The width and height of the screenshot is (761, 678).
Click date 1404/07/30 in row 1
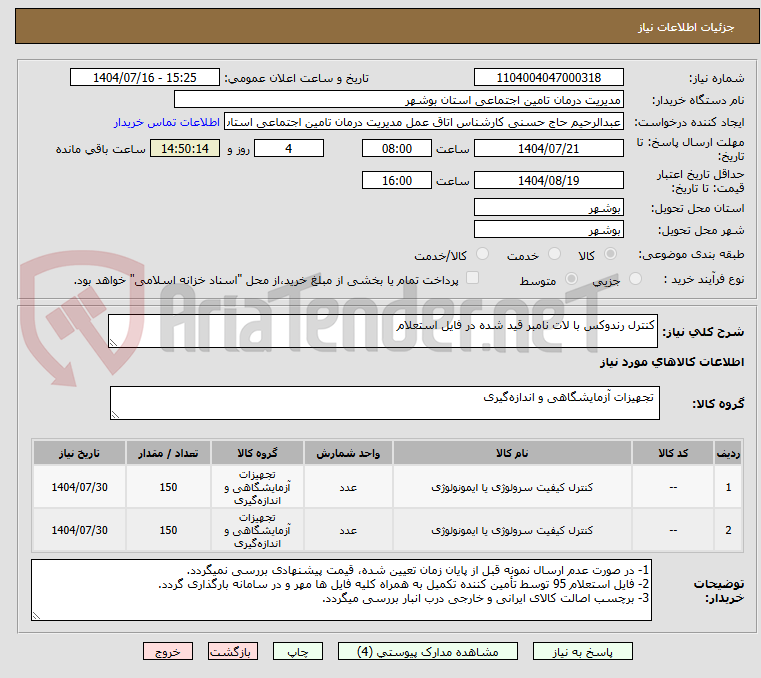[x=79, y=487]
